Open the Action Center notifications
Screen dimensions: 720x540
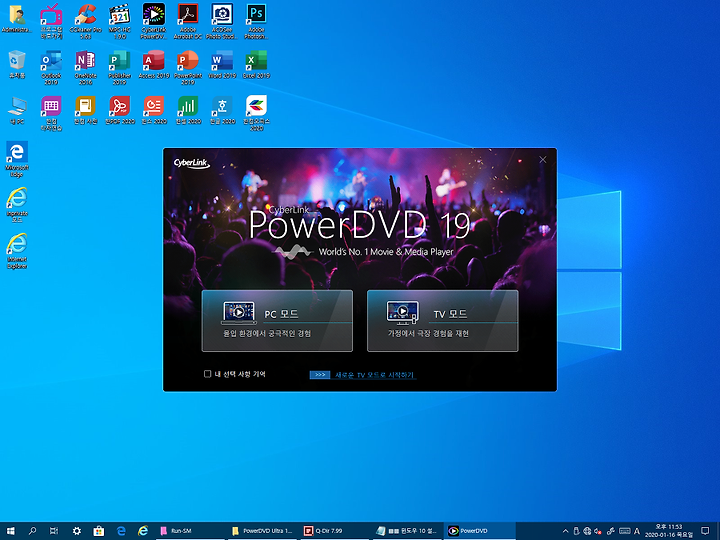[705, 531]
